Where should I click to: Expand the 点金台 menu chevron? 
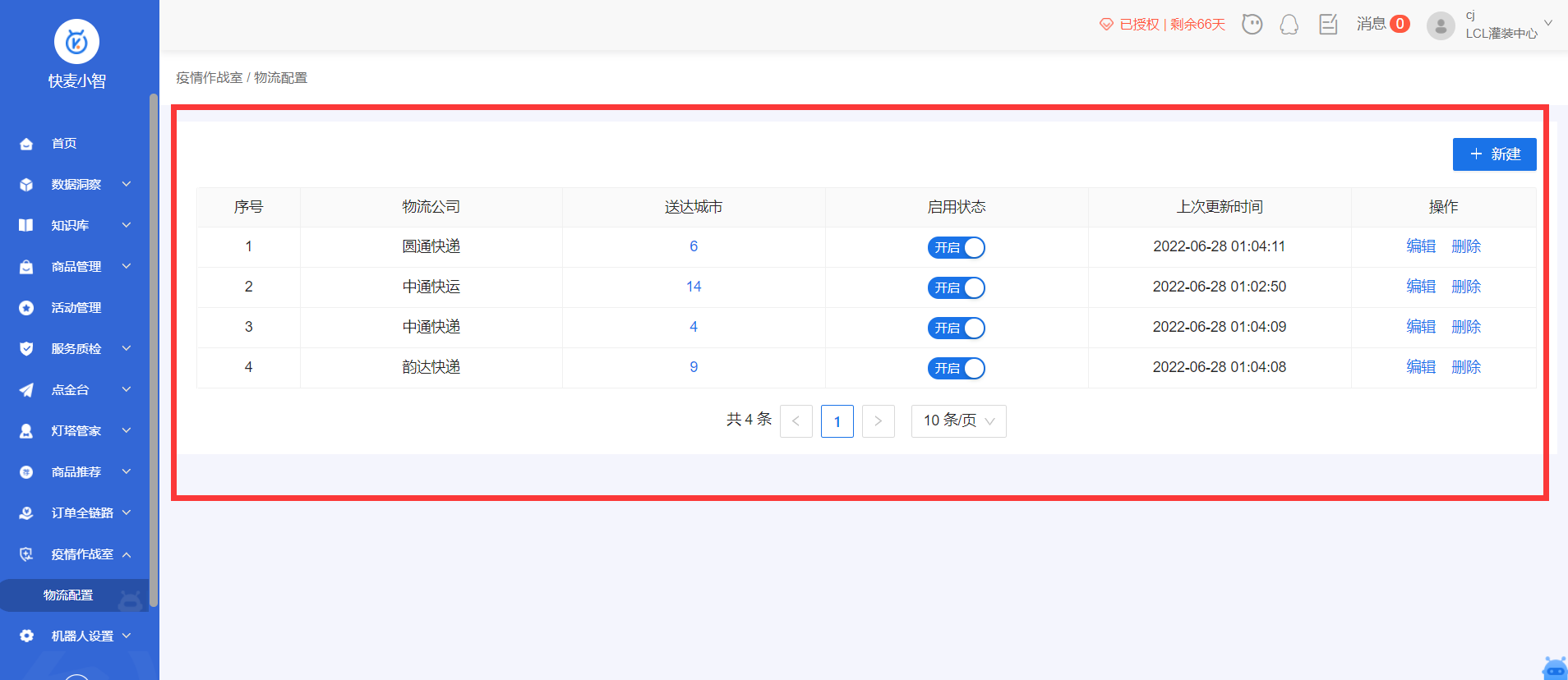click(x=127, y=389)
